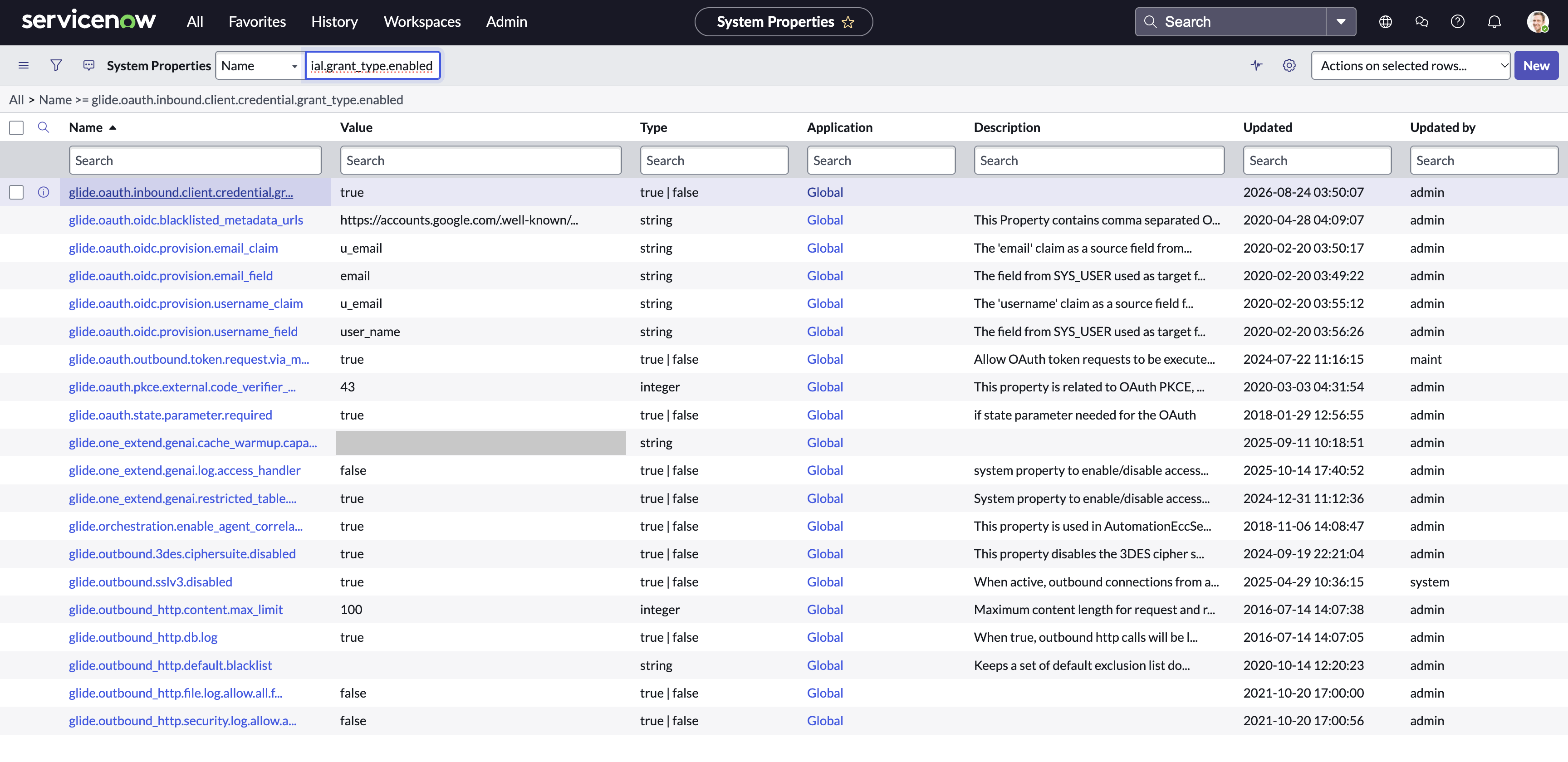Click the Type column Search box
The image size is (1568, 762).
(x=714, y=160)
